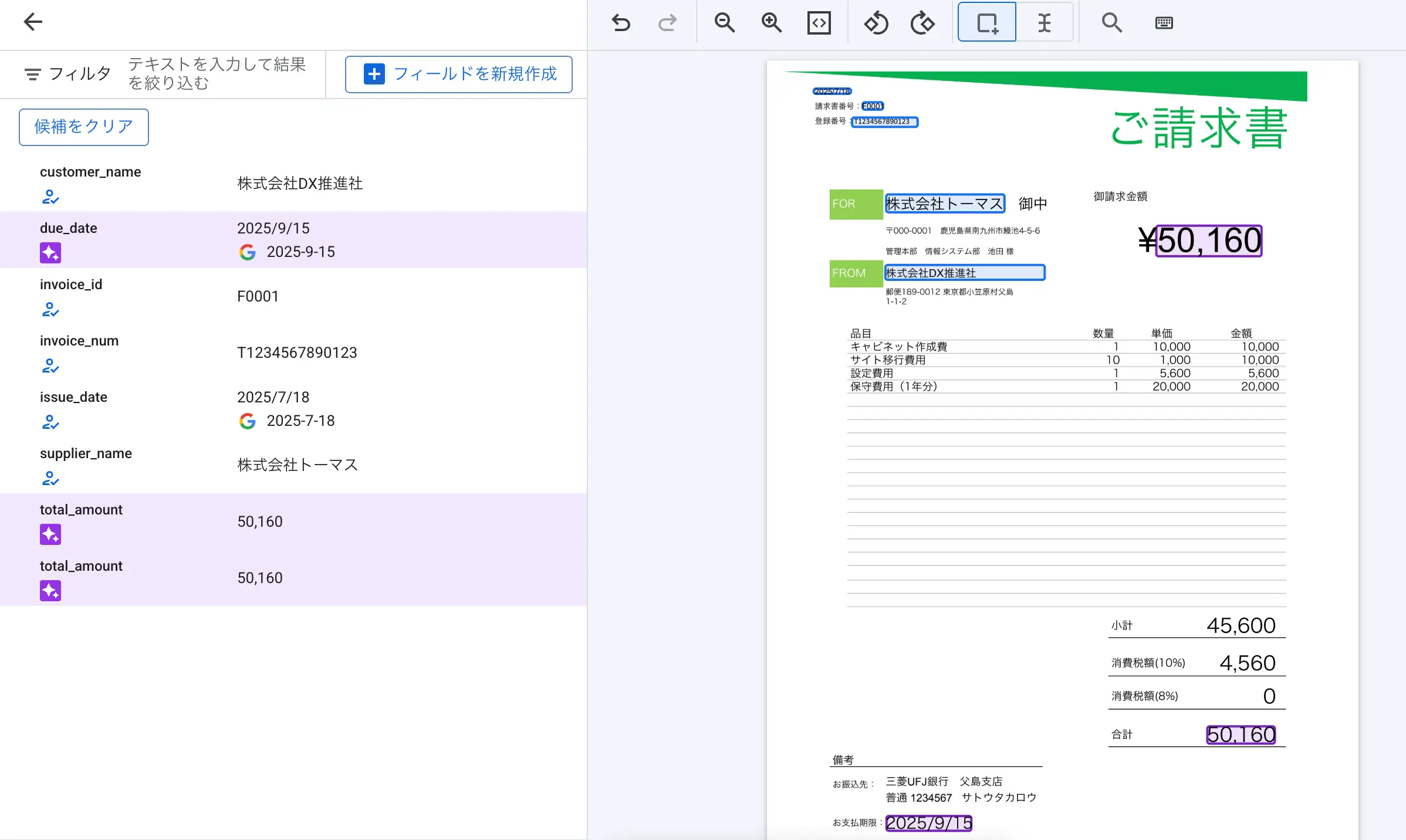
Task: Rotate document counterclockwise
Action: click(876, 23)
